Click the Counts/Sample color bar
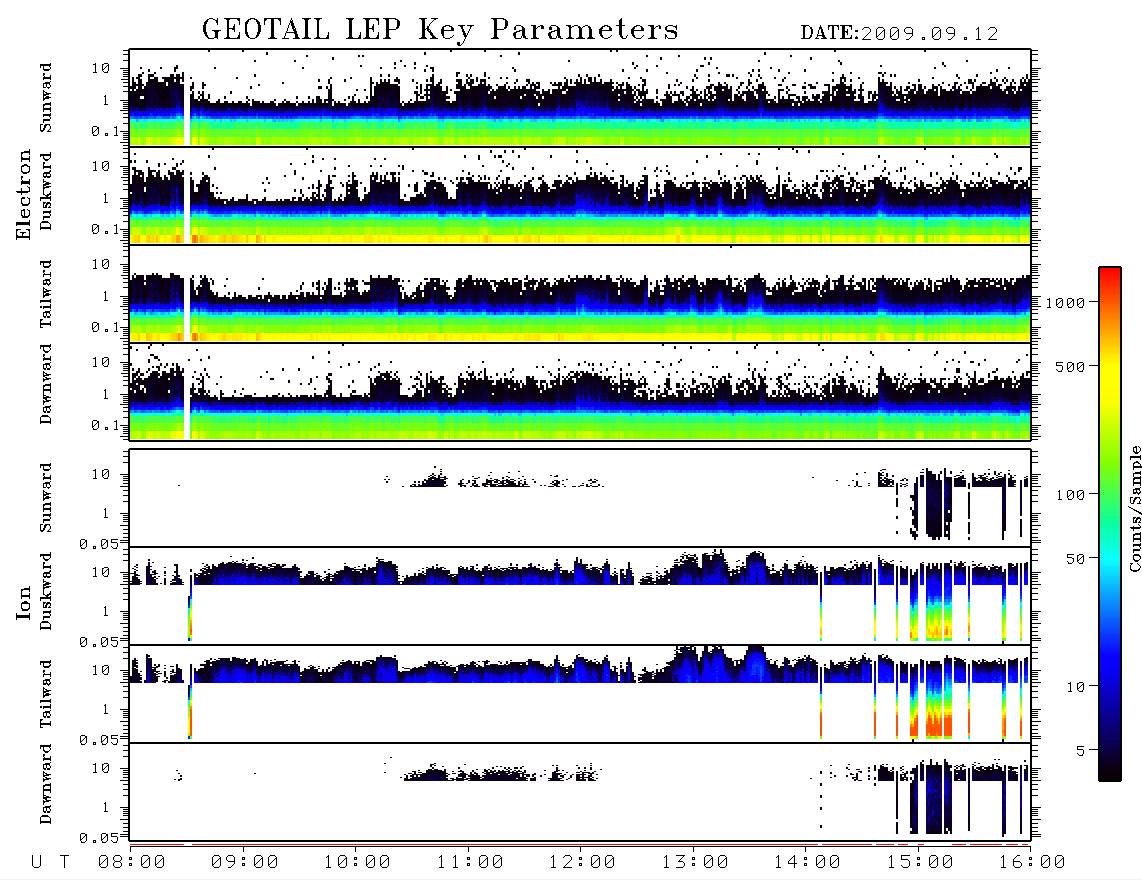This screenshot has width=1142, height=880. point(1110,524)
